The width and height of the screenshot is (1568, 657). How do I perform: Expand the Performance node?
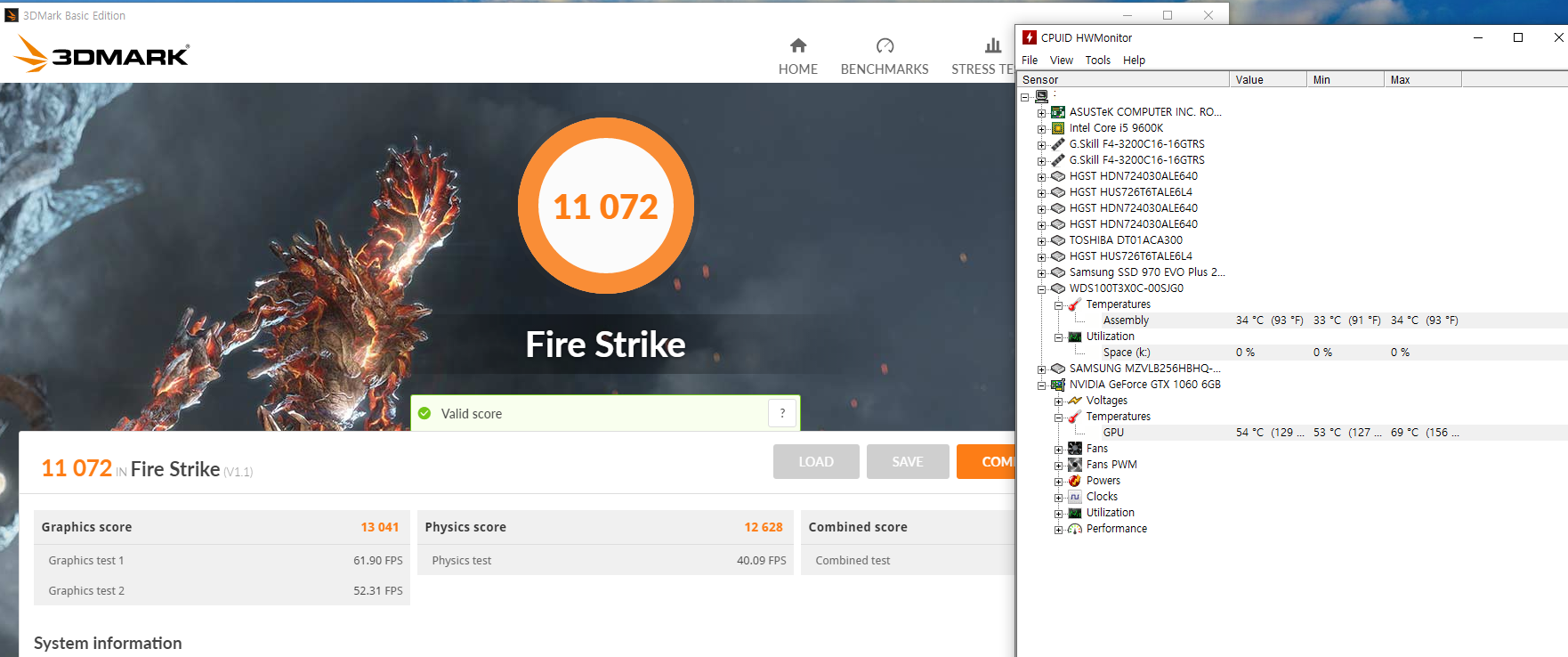1058,530
